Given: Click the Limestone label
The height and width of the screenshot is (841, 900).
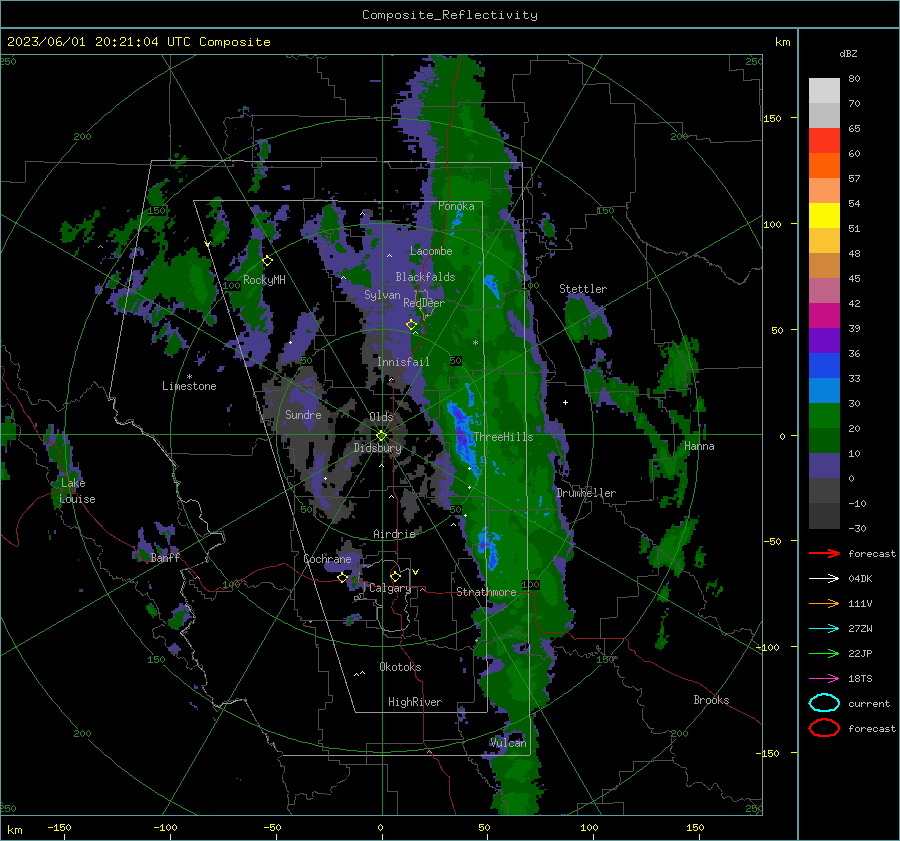Looking at the screenshot, I should [189, 386].
